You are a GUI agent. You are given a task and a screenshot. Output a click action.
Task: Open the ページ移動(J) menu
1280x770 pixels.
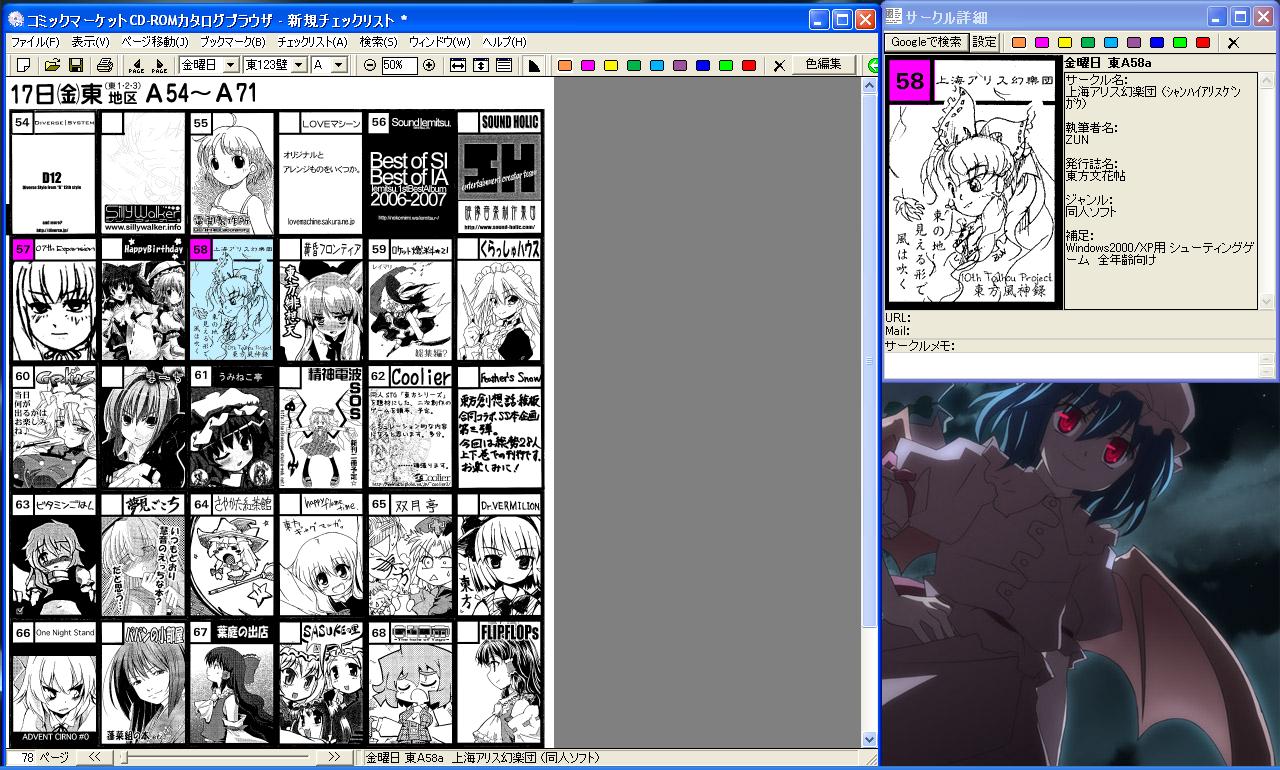coord(154,42)
